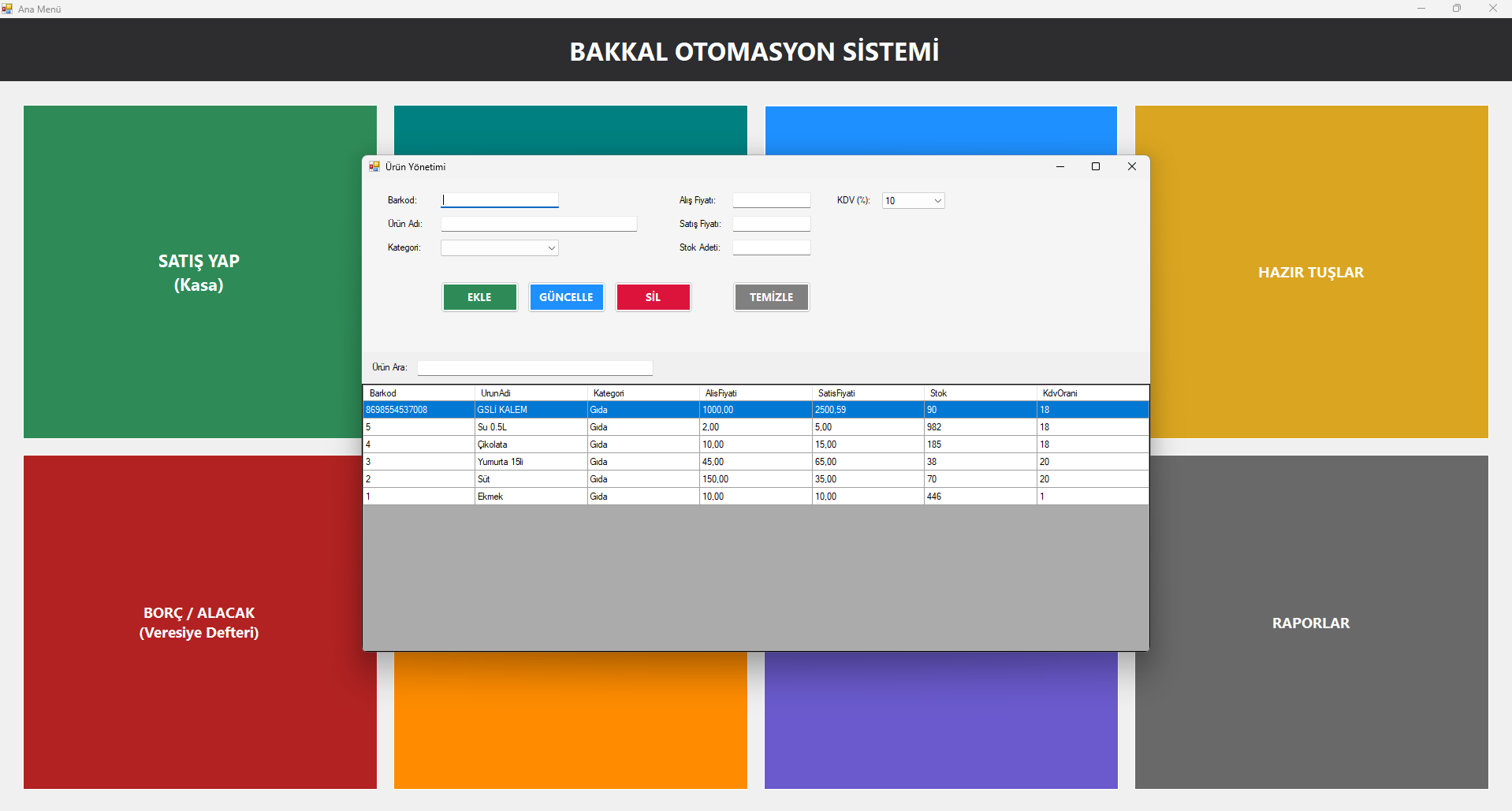The width and height of the screenshot is (1512, 811).
Task: Focus the Barkod input field
Action: click(500, 200)
